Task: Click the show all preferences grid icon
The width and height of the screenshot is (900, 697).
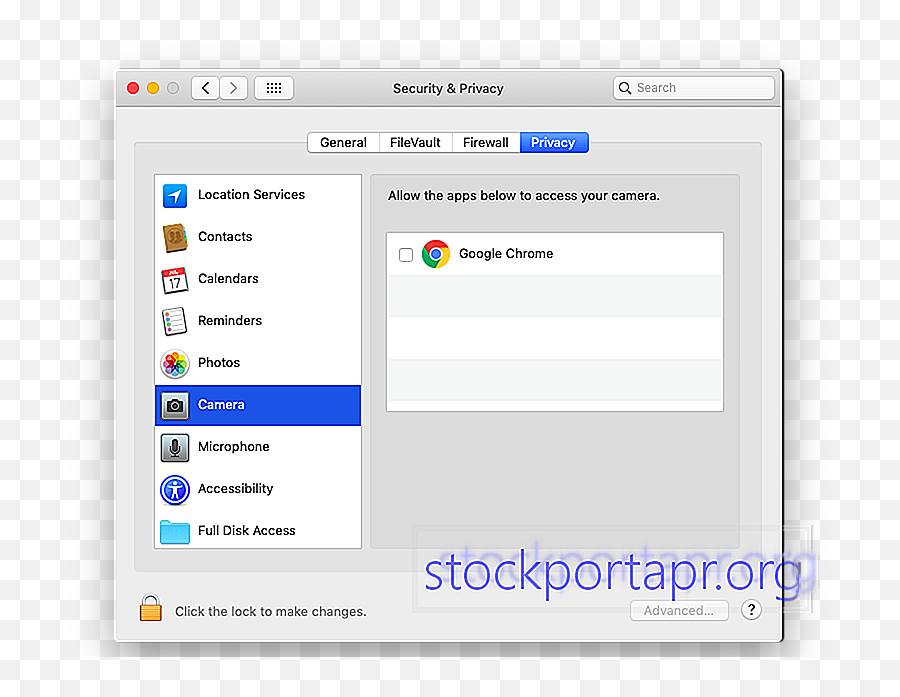Action: pyautogui.click(x=273, y=88)
